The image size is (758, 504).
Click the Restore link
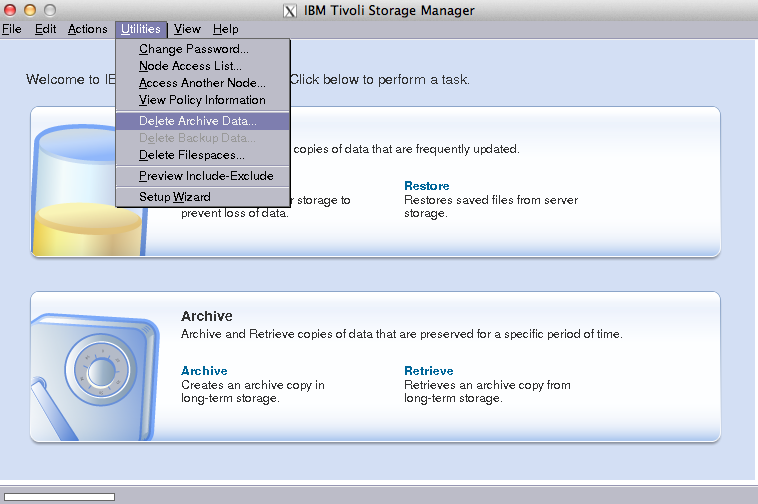(x=427, y=186)
